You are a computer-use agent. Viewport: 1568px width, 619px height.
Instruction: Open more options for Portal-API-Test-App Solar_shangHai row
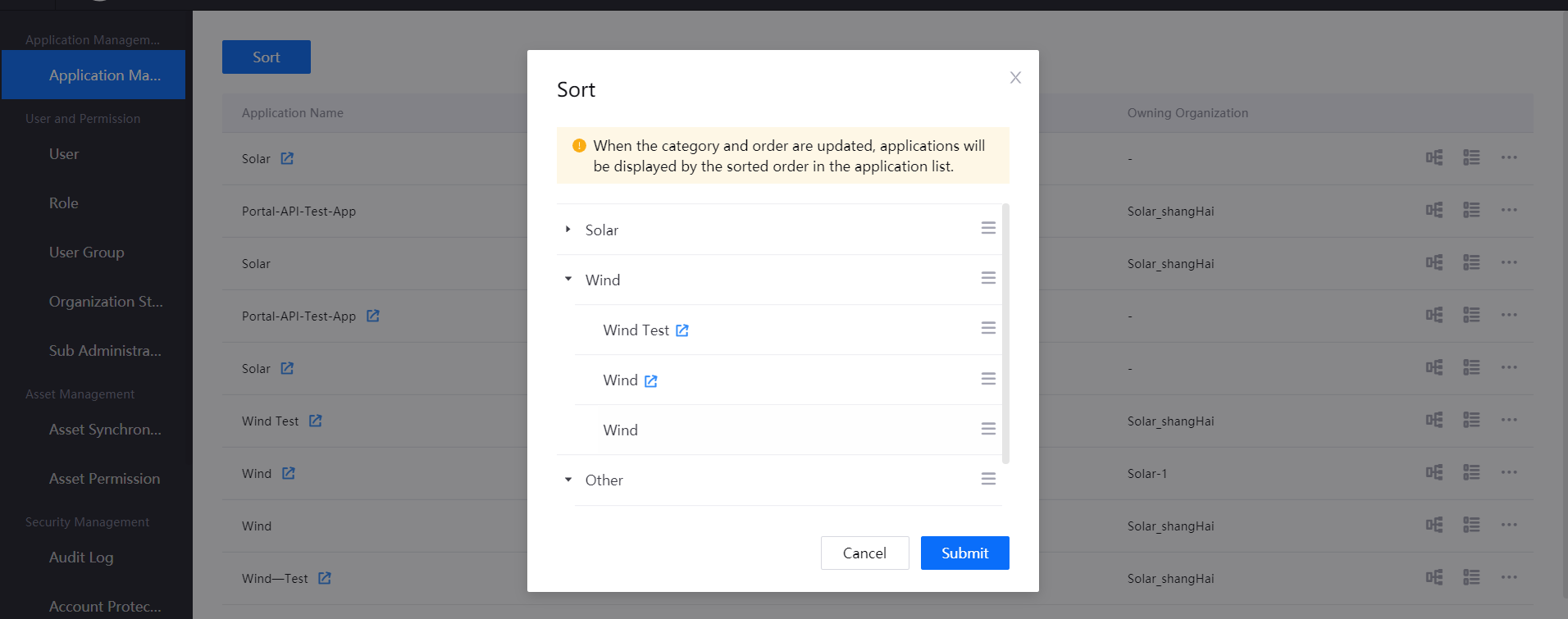point(1509,210)
